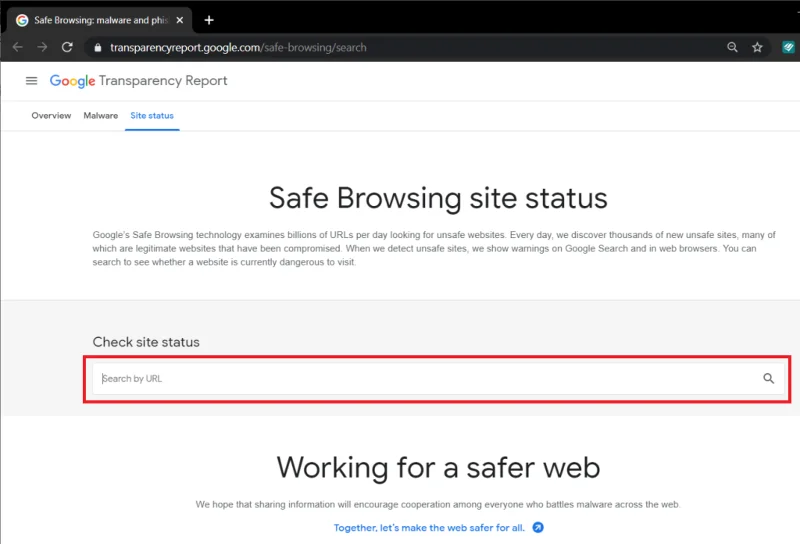Click the blue circular arrow icon after the link

(x=538, y=527)
